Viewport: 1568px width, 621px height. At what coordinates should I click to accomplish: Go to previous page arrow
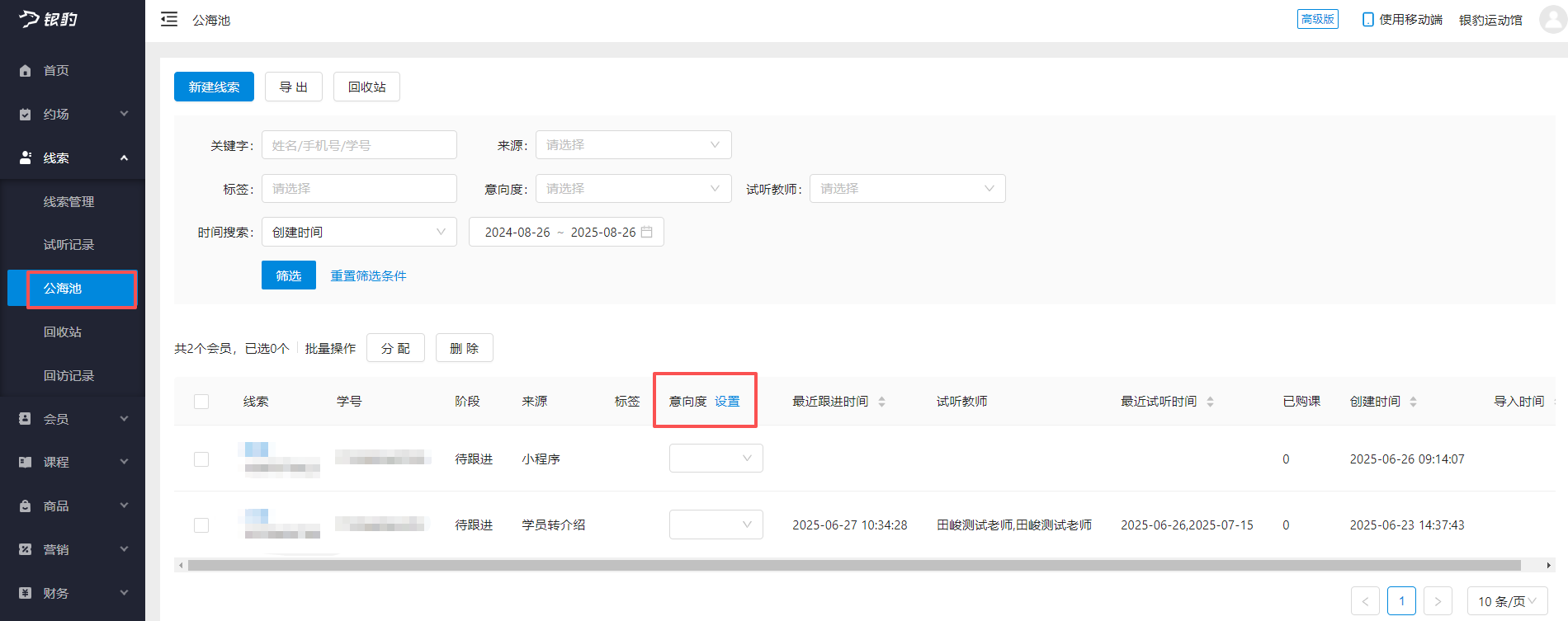[x=1365, y=601]
